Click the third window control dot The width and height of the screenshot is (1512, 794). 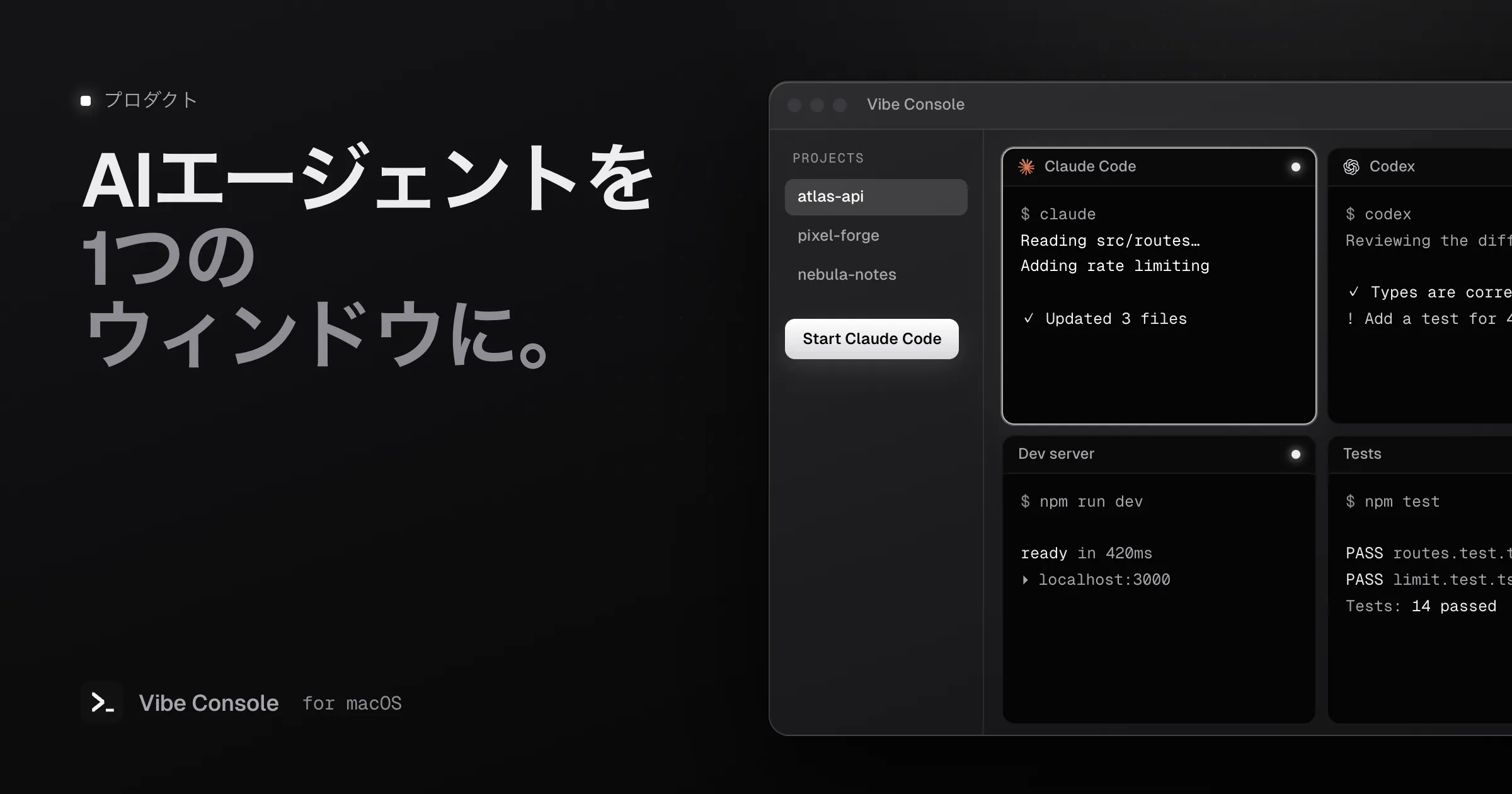click(x=840, y=105)
